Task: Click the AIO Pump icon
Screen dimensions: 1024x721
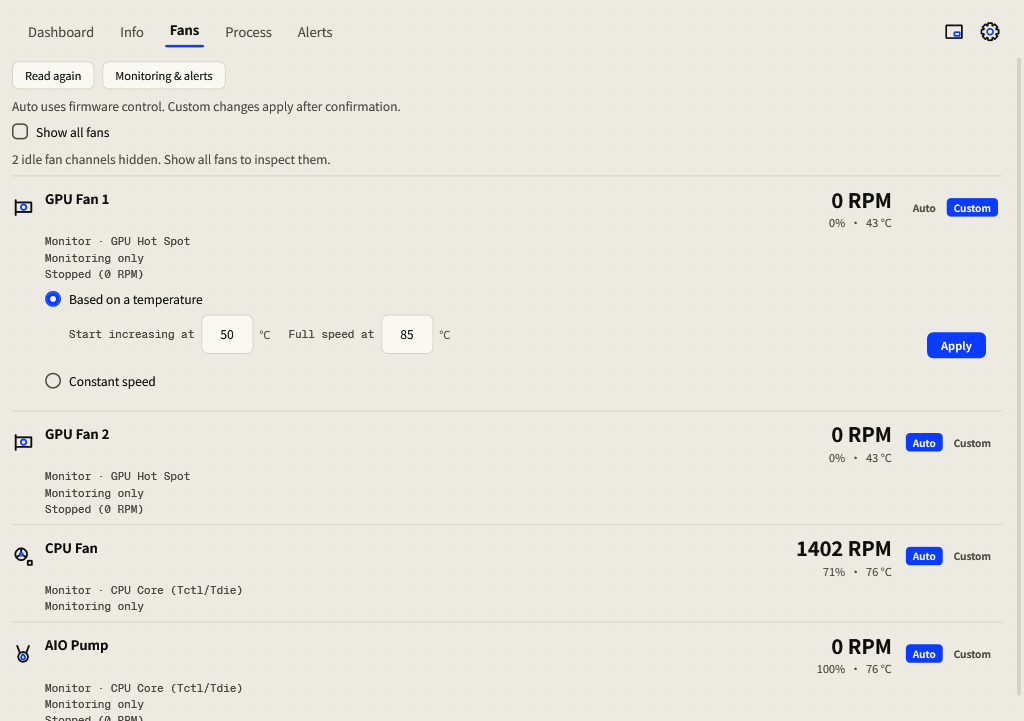Action: click(24, 653)
